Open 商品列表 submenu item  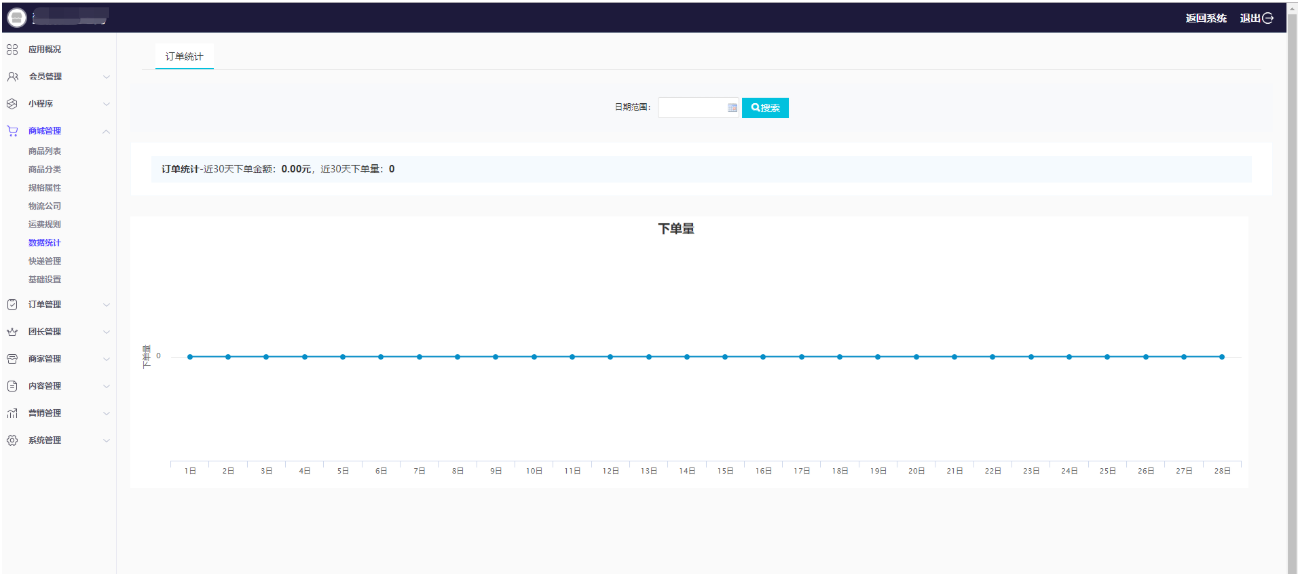(x=44, y=151)
